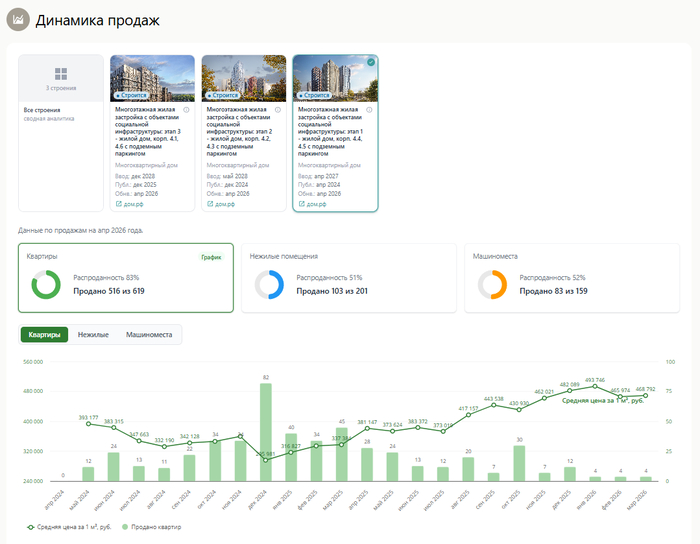This screenshot has height=544, width=700.
Task: Open дом.рф link on этап 2 card
Action: (225, 204)
